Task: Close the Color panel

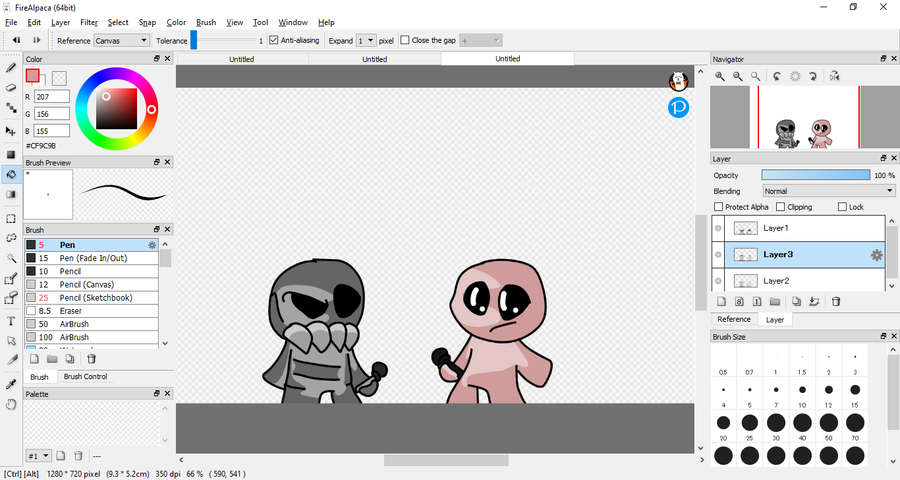Action: [167, 59]
